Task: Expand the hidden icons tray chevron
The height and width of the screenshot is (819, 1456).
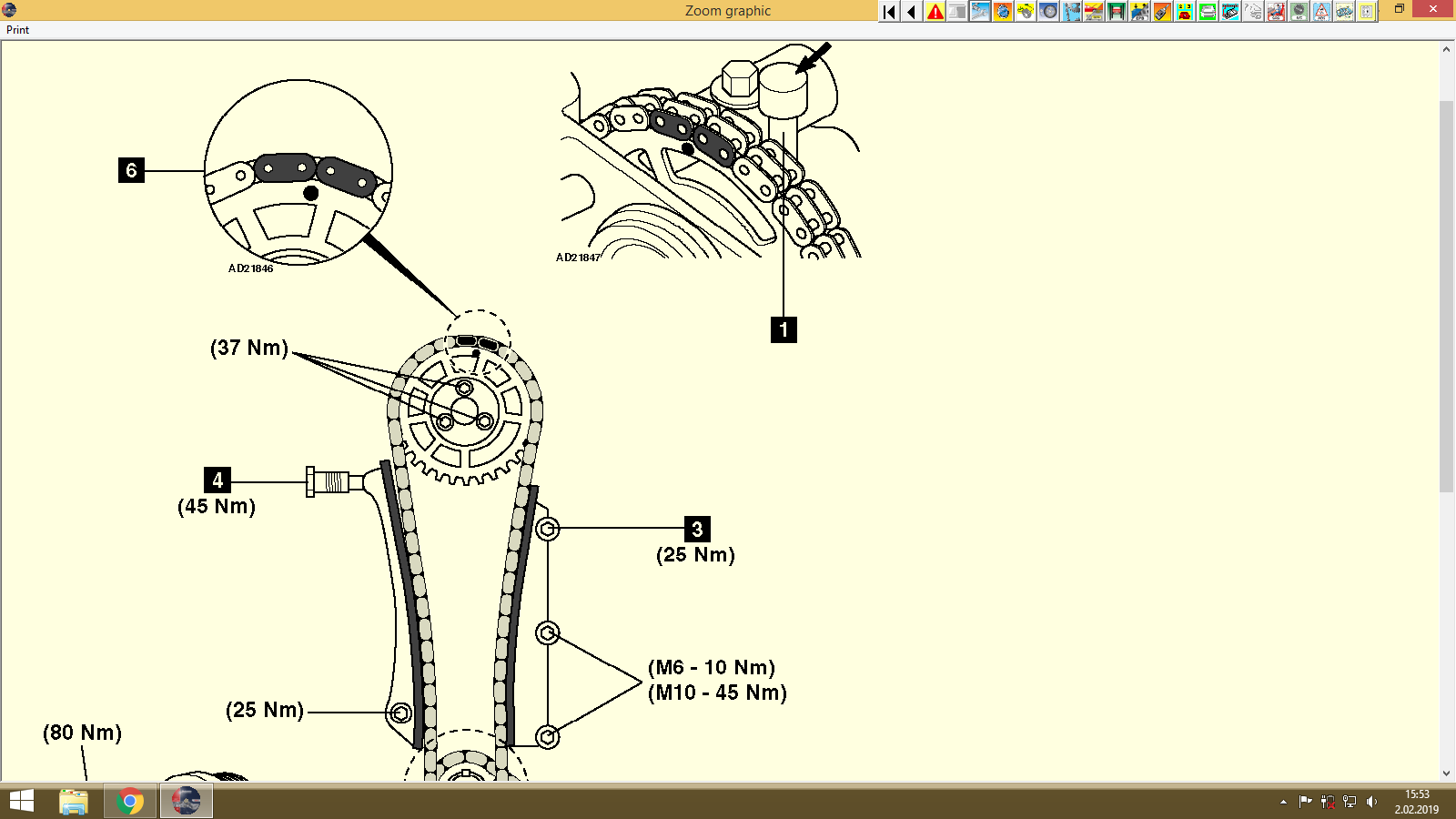Action: click(1283, 803)
